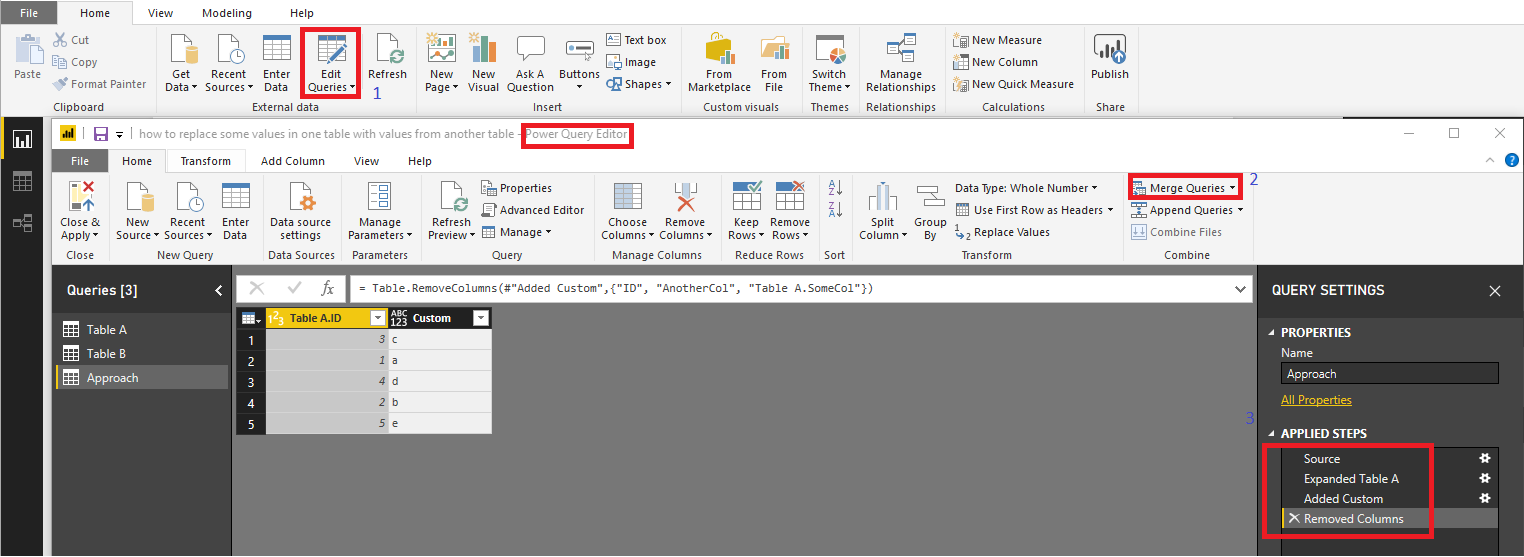This screenshot has width=1524, height=557.
Task: Collapse the Applied Steps section
Action: coord(1272,434)
